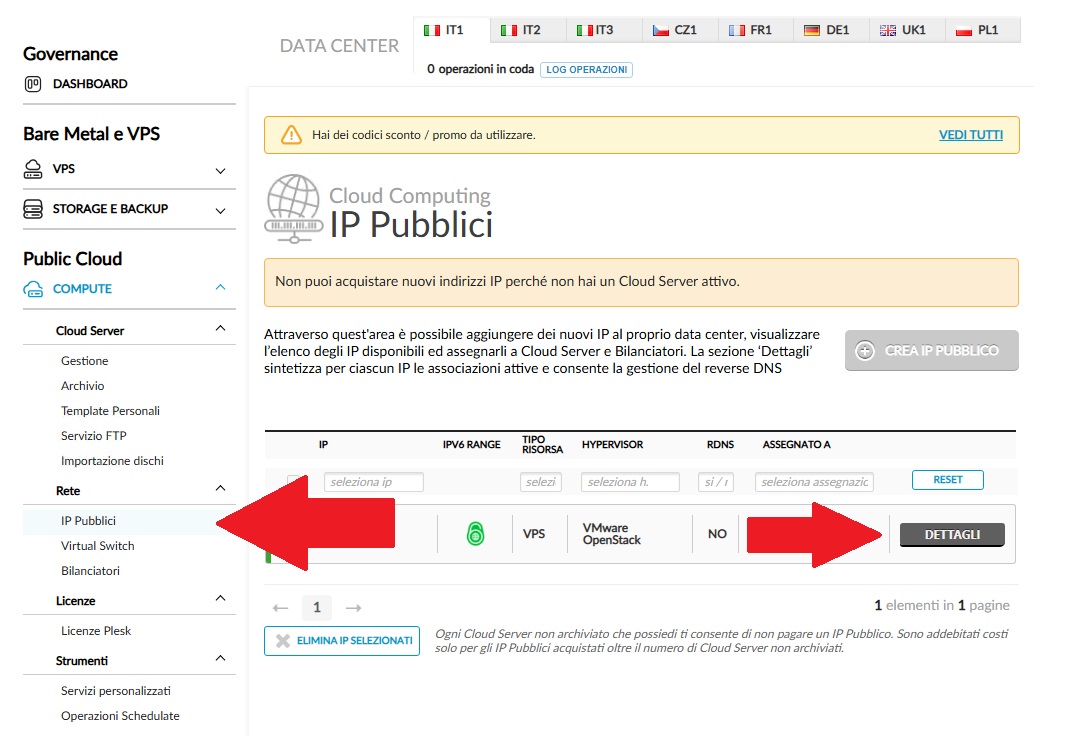Collapse the Cloud Server submenu chevron
This screenshot has height=736, width=1086.
click(221, 329)
